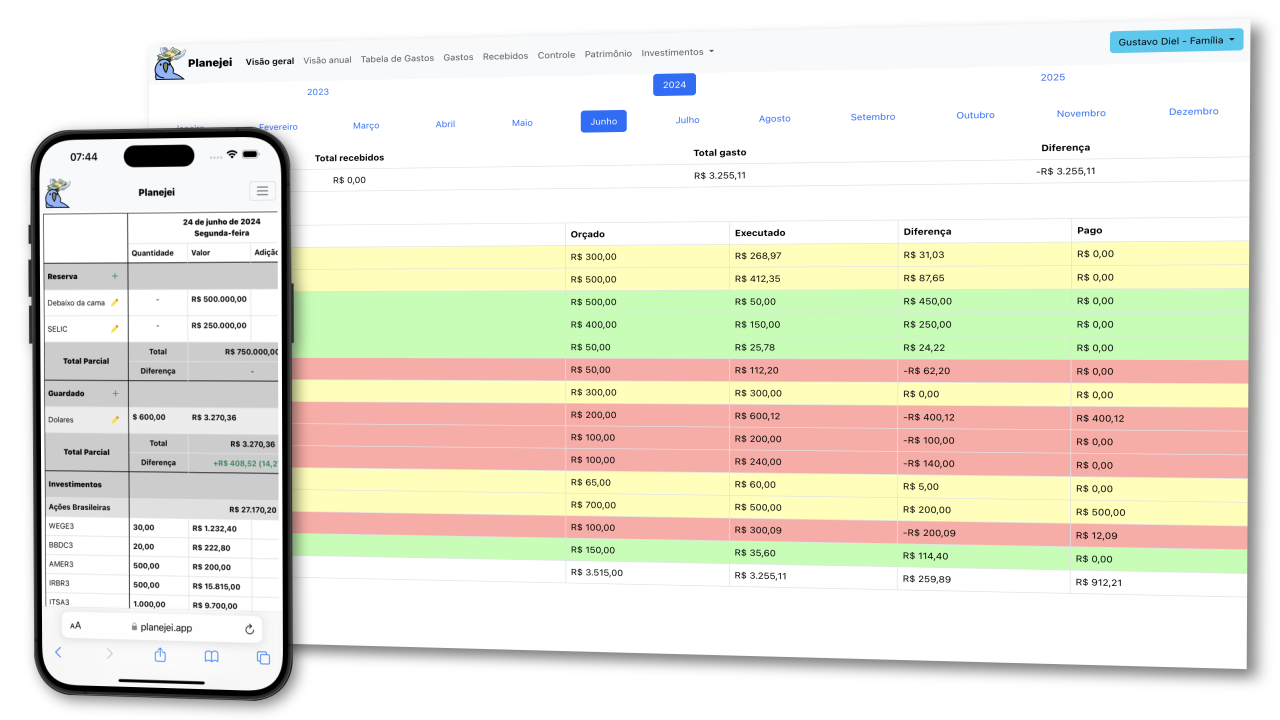This screenshot has height=720, width=1280.
Task: Click the budget total R$ 3.515,00
Action: tap(596, 572)
